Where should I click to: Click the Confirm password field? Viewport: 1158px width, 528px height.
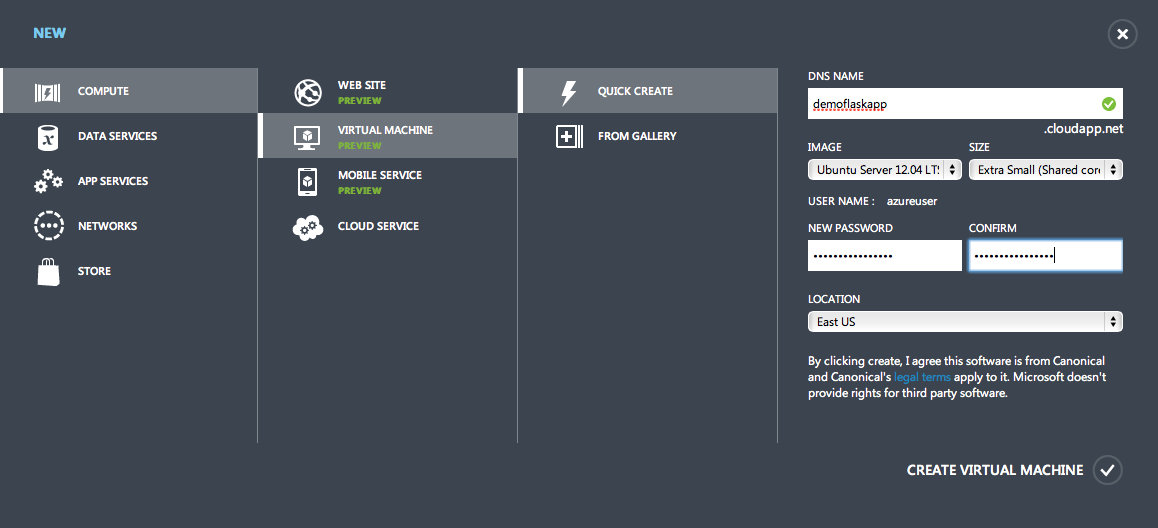tap(1046, 256)
